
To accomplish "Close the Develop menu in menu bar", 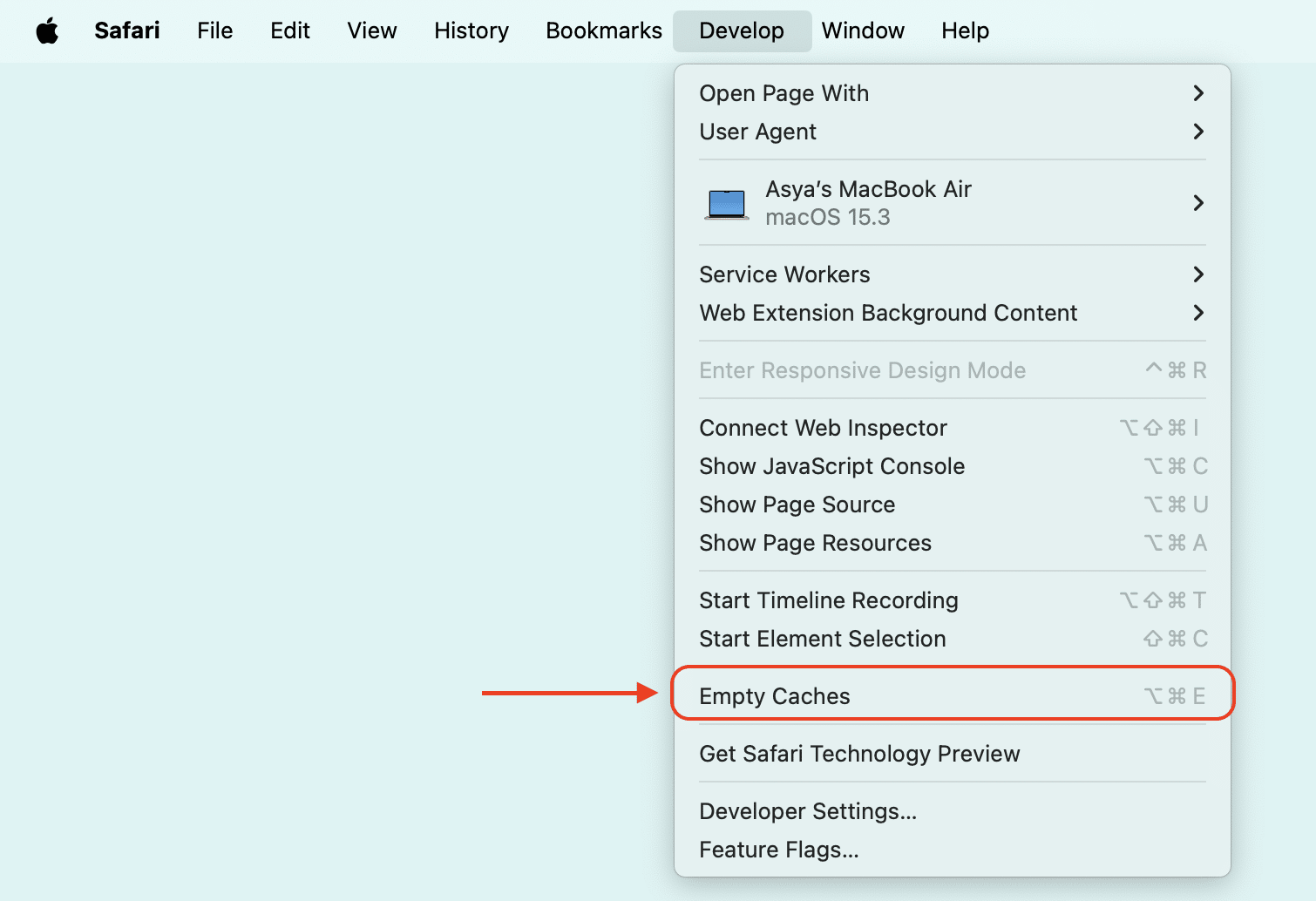I will pyautogui.click(x=742, y=31).
